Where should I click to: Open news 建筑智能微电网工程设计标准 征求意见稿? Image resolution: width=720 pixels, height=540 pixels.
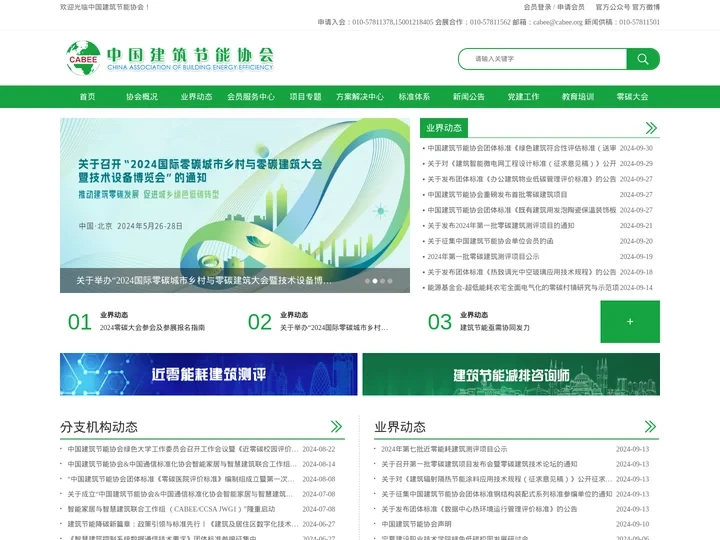pyautogui.click(x=522, y=163)
